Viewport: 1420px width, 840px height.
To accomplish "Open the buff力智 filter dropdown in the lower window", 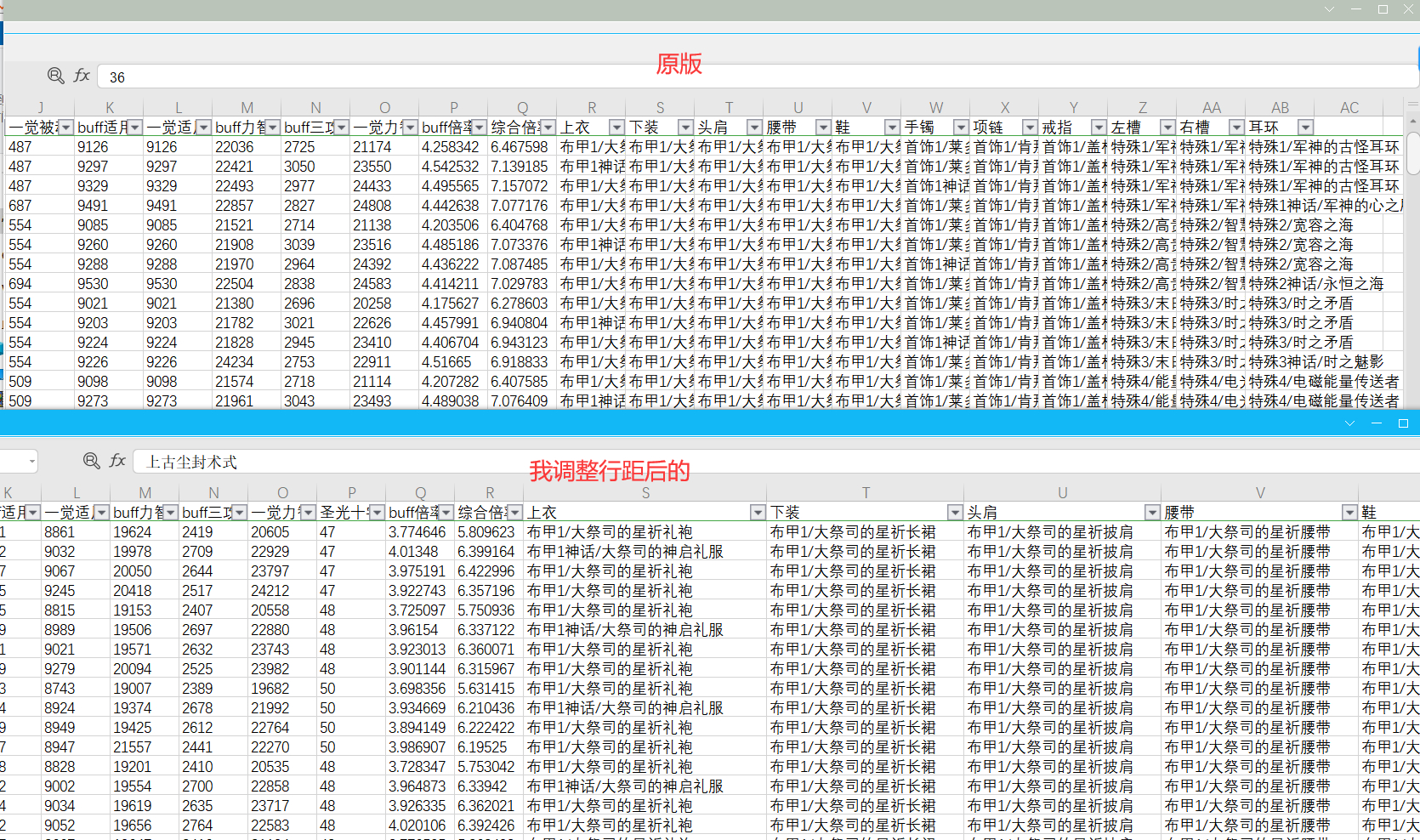I will coord(170,513).
